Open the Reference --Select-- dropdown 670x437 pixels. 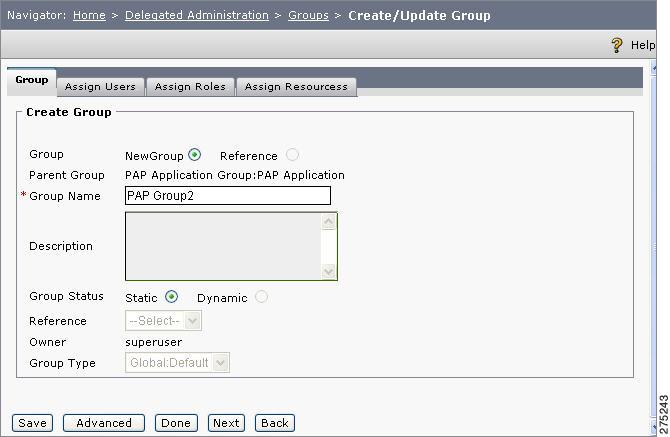[x=163, y=320]
